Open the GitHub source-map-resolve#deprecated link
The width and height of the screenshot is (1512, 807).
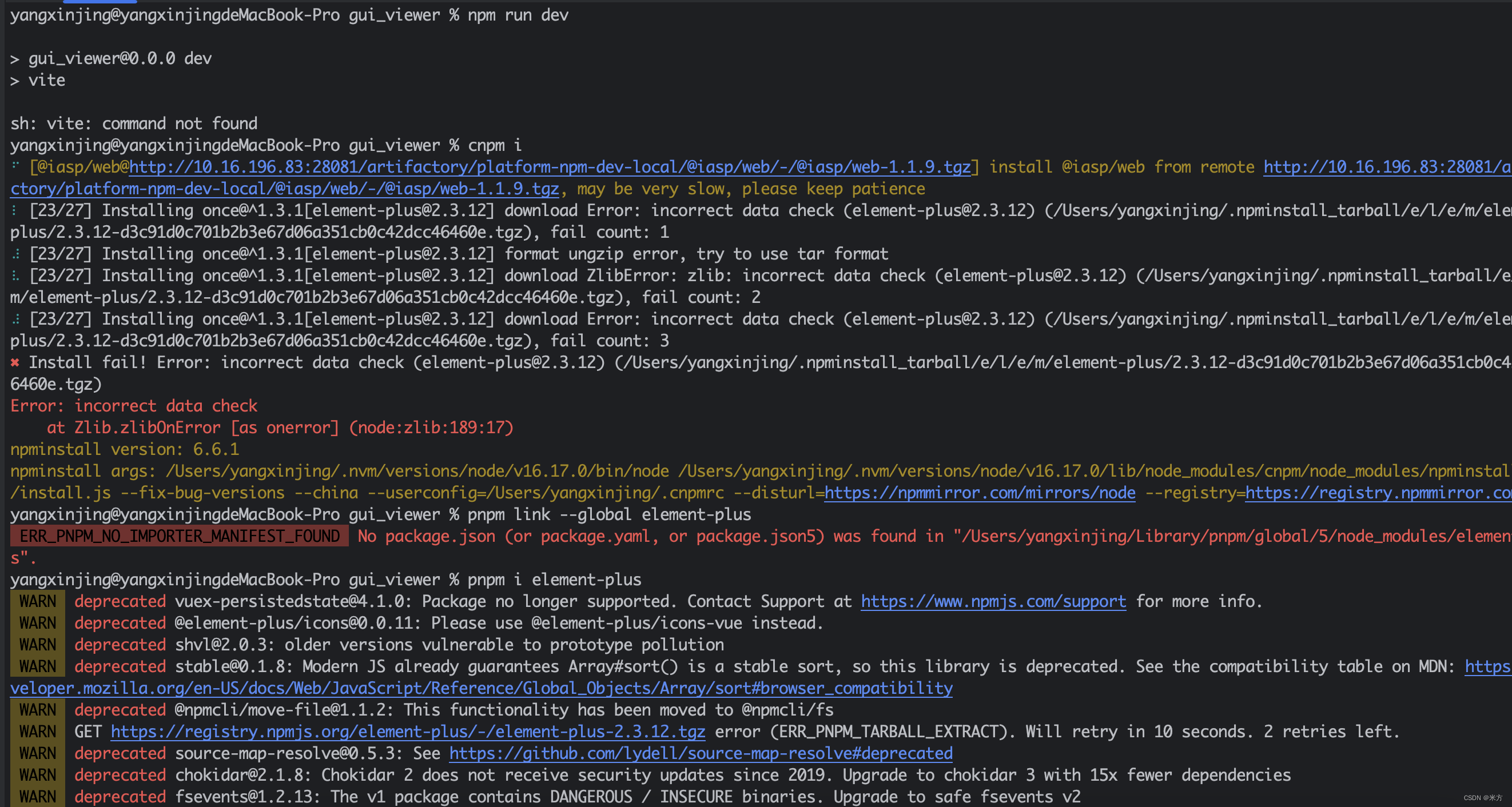(x=701, y=753)
